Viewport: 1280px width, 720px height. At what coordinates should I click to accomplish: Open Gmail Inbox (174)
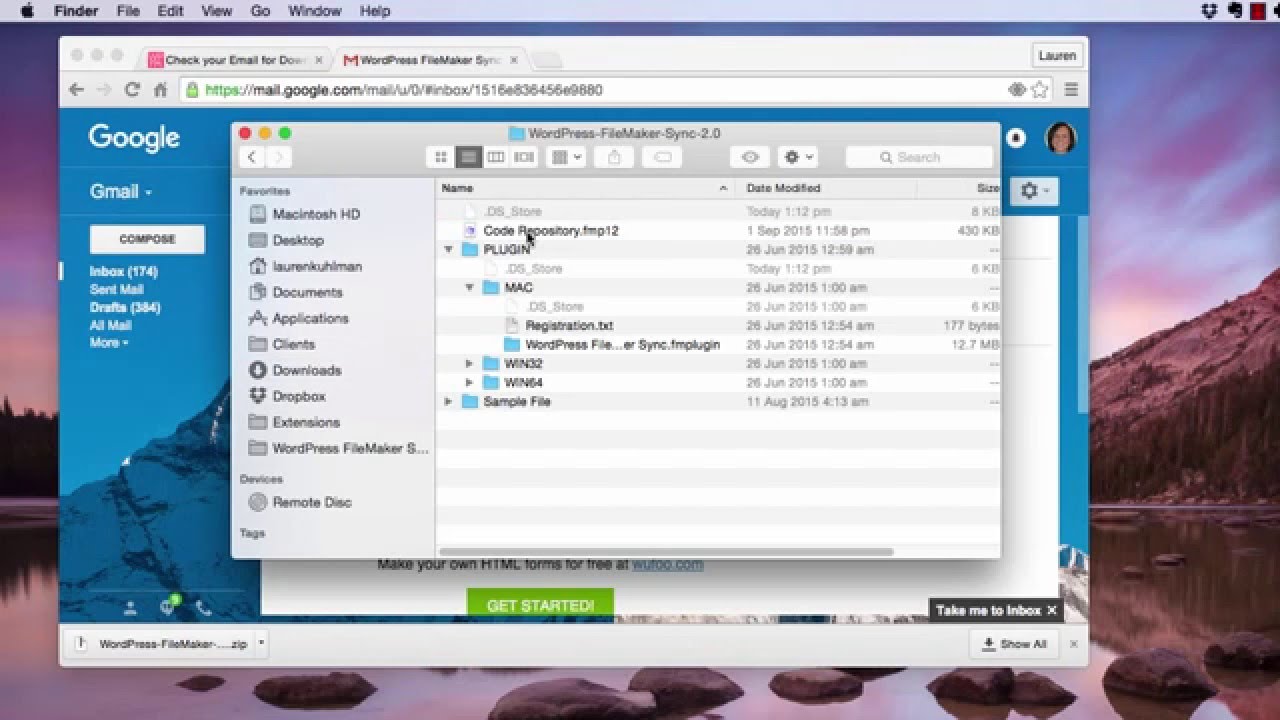(124, 272)
